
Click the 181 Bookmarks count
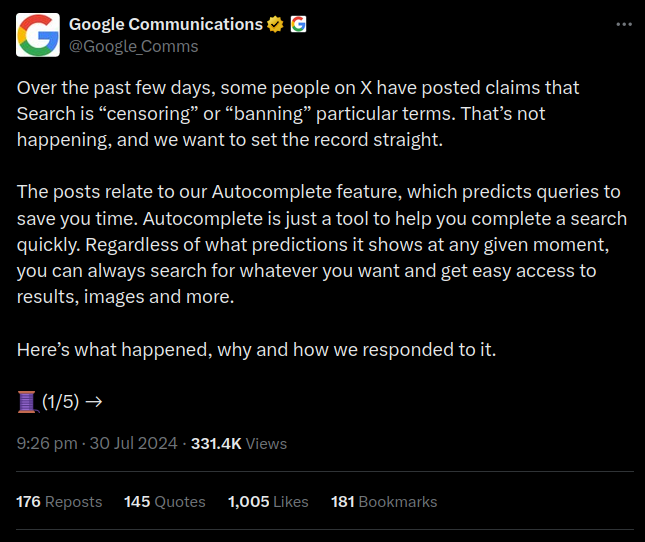(384, 501)
